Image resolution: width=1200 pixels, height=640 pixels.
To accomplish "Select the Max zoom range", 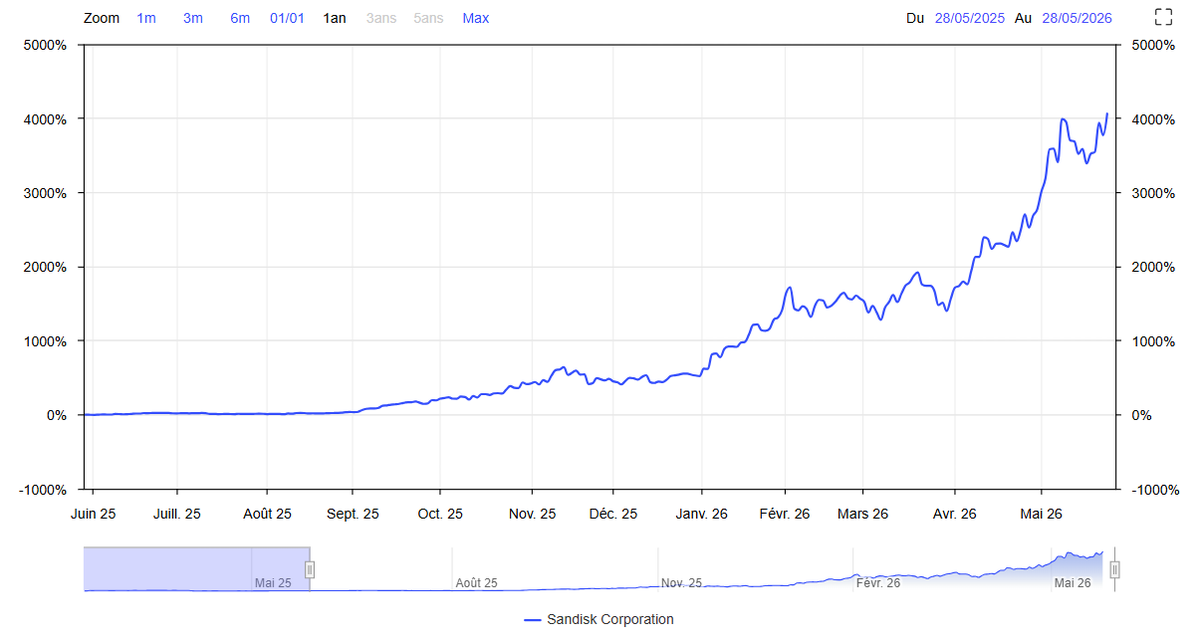I will point(476,18).
